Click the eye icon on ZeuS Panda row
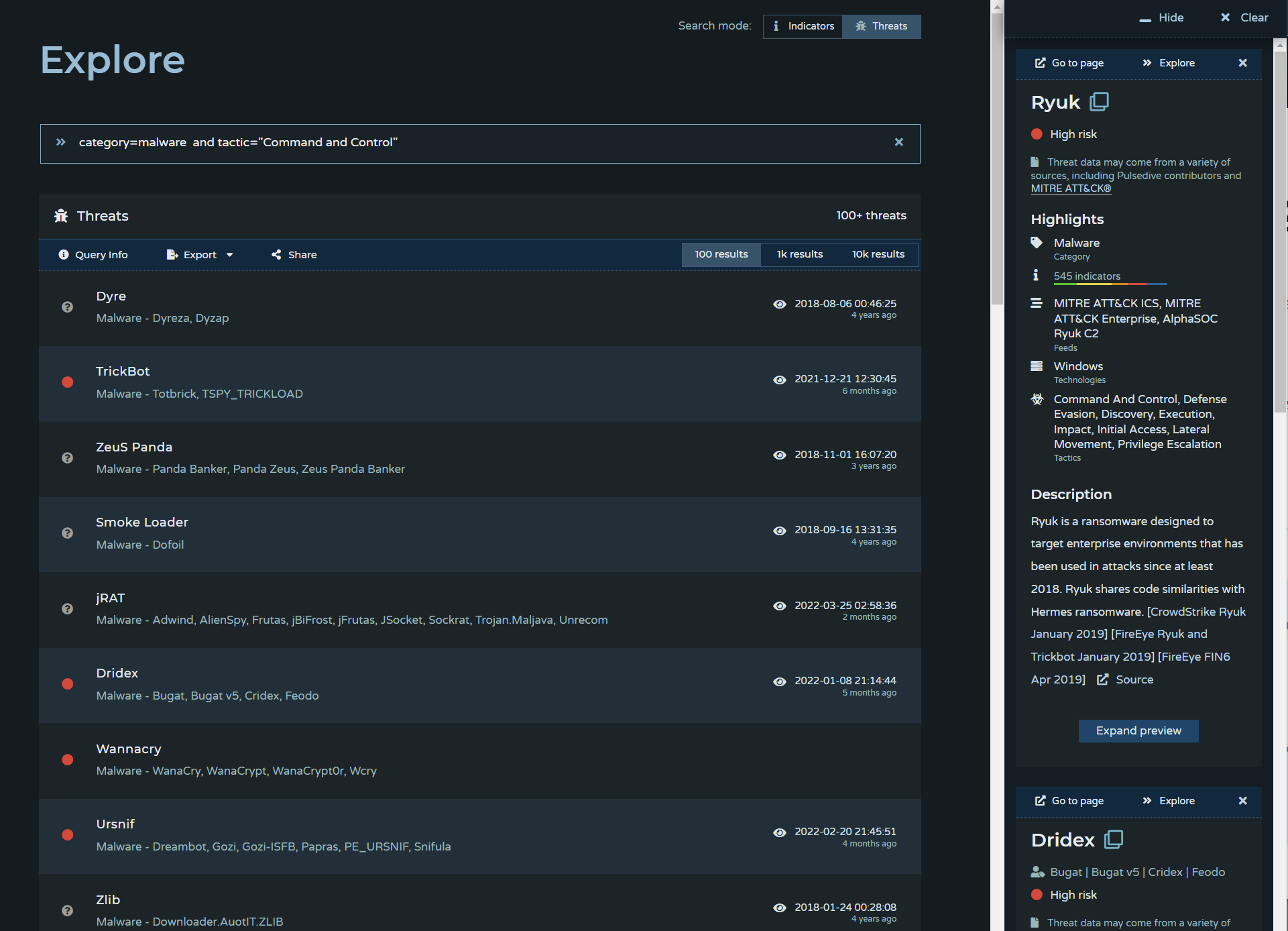This screenshot has width=1288, height=931. click(x=779, y=455)
